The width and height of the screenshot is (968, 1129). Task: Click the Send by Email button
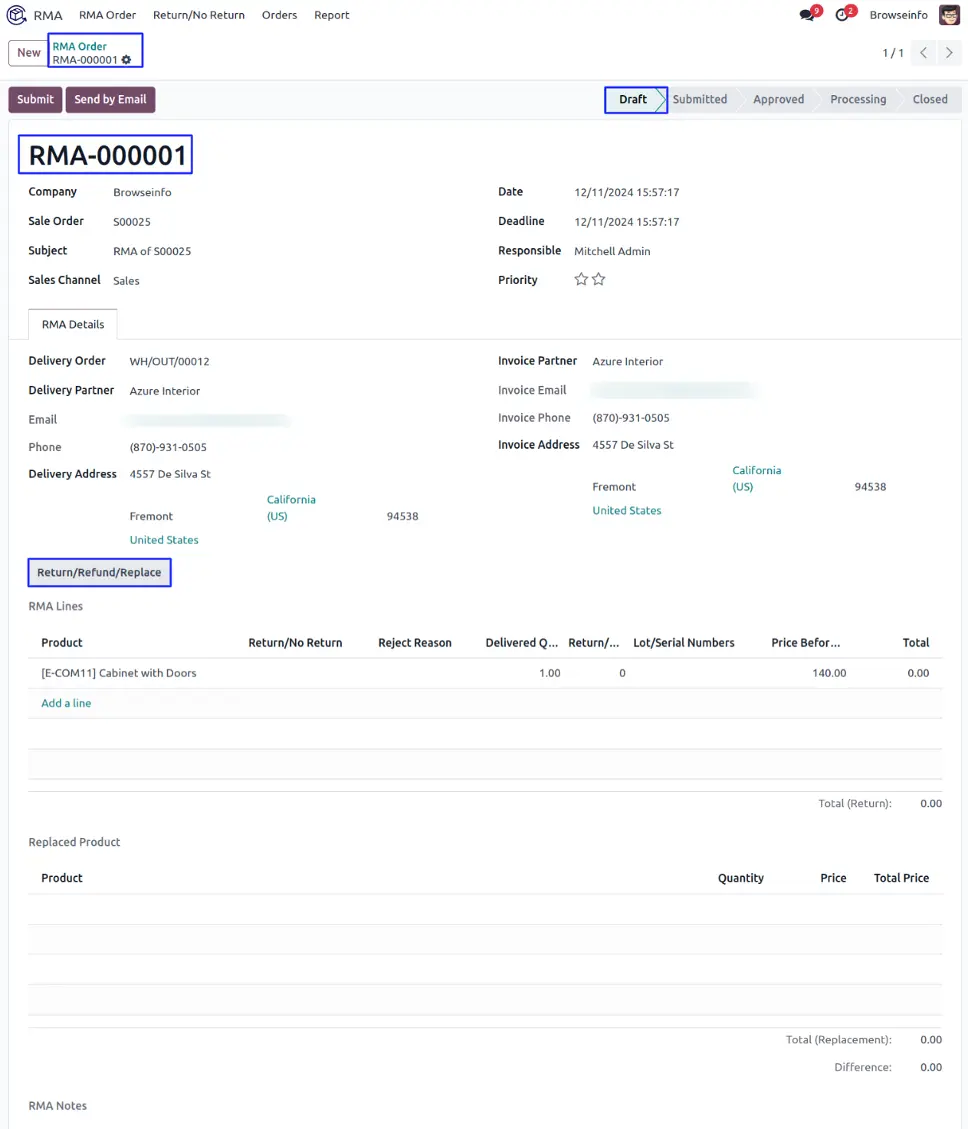click(x=110, y=100)
